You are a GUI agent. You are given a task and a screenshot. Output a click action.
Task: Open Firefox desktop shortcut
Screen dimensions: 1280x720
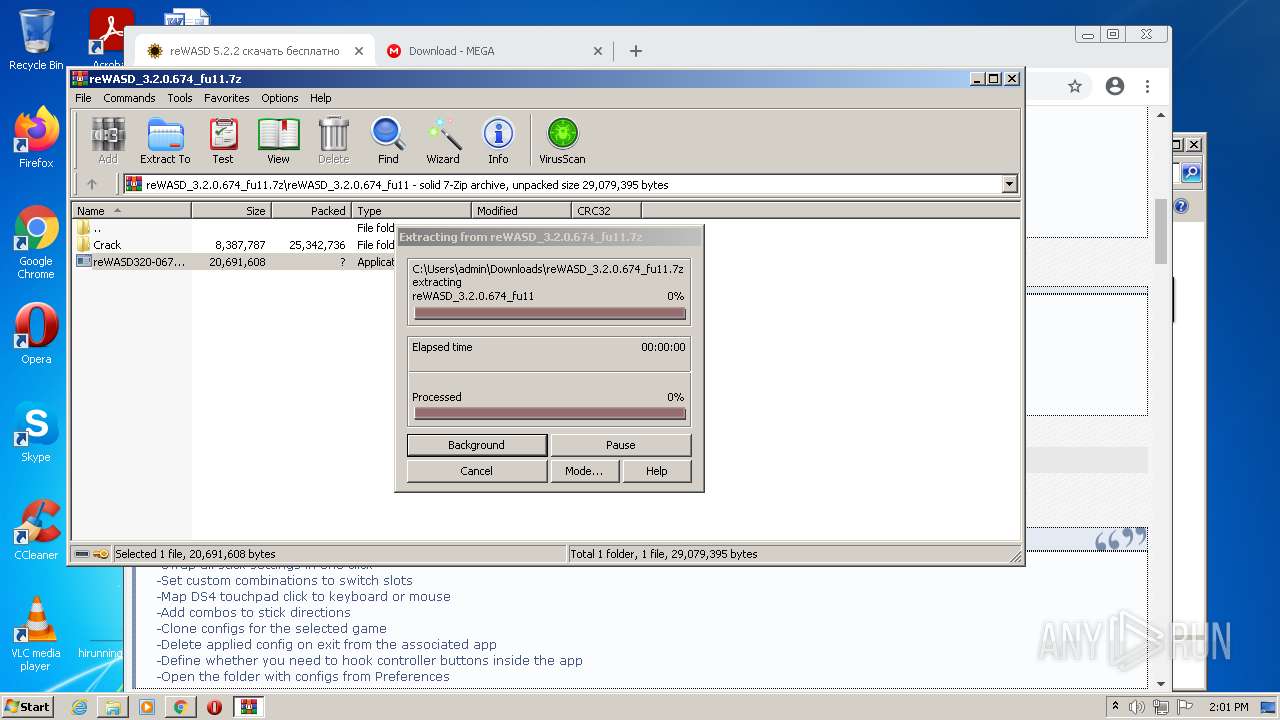click(x=36, y=138)
